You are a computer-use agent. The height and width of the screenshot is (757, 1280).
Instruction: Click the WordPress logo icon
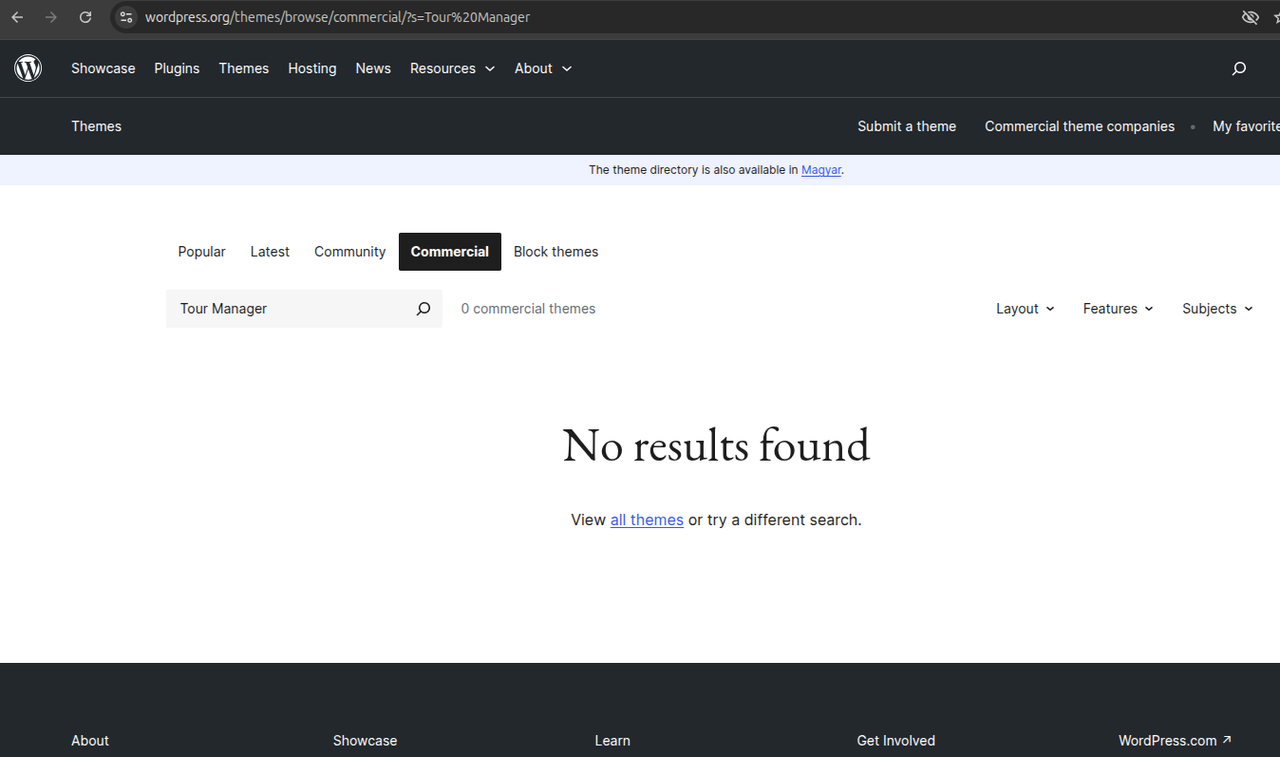point(28,68)
